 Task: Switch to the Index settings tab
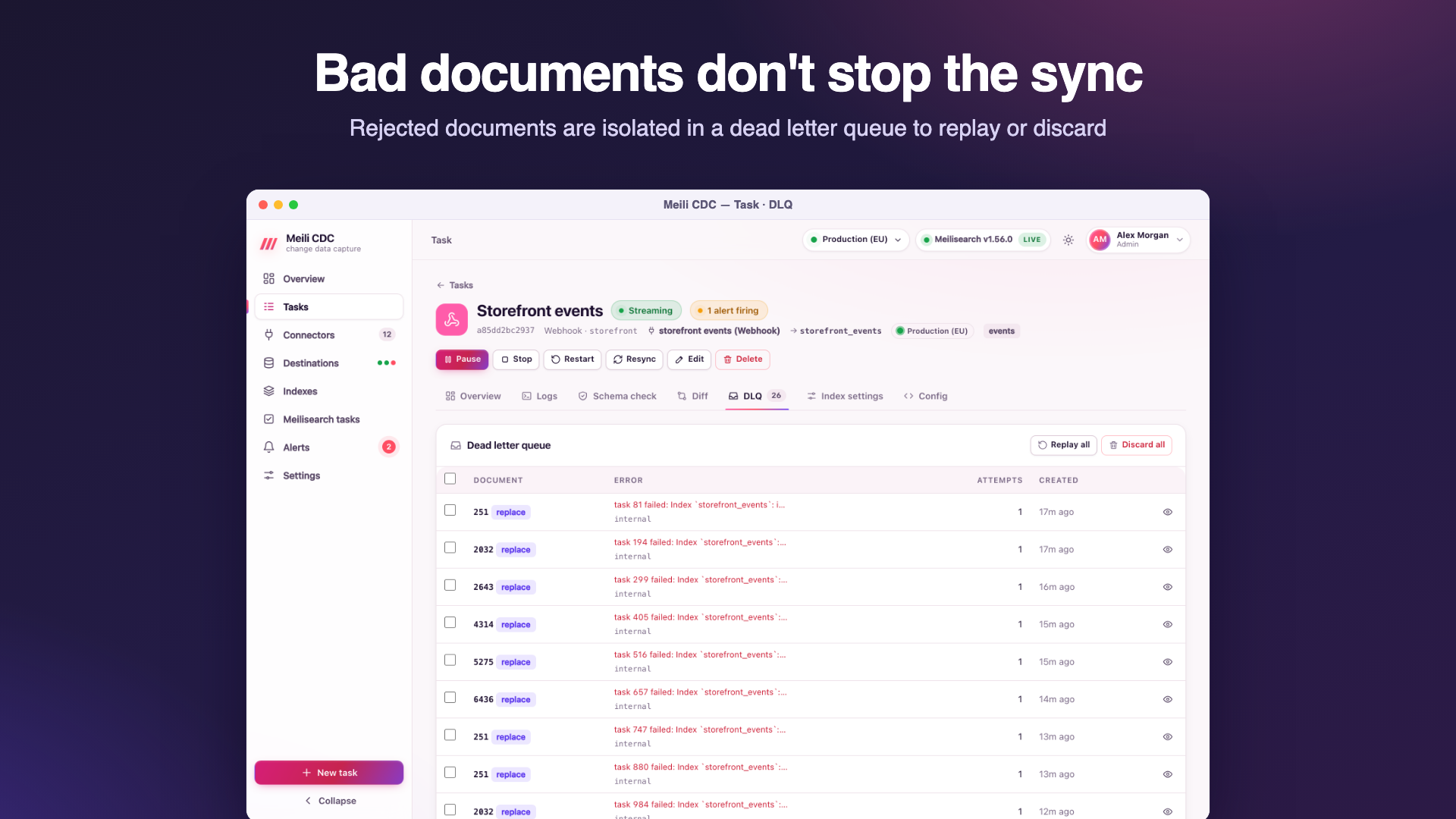(845, 396)
